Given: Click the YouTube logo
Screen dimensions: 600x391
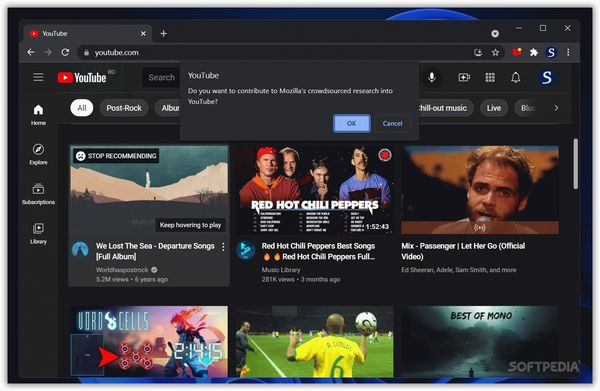Looking at the screenshot, I should coord(82,78).
